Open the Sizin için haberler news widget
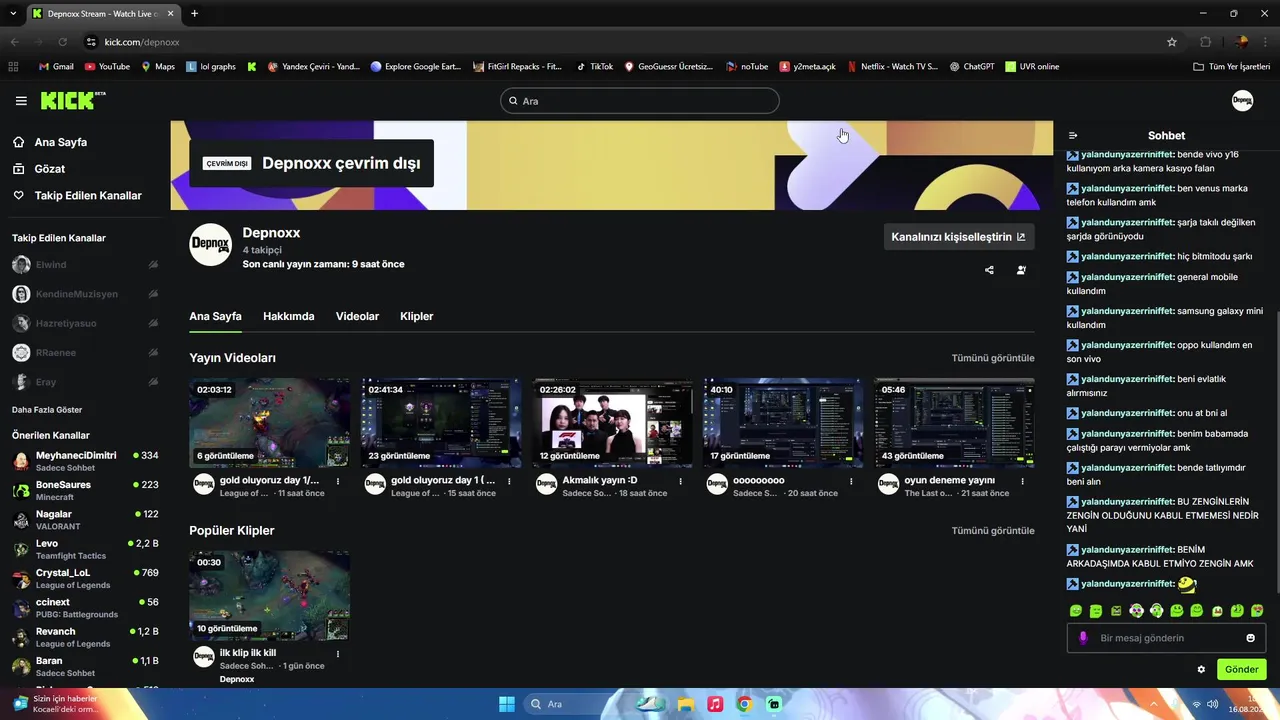This screenshot has height=720, width=1280. pos(56,704)
